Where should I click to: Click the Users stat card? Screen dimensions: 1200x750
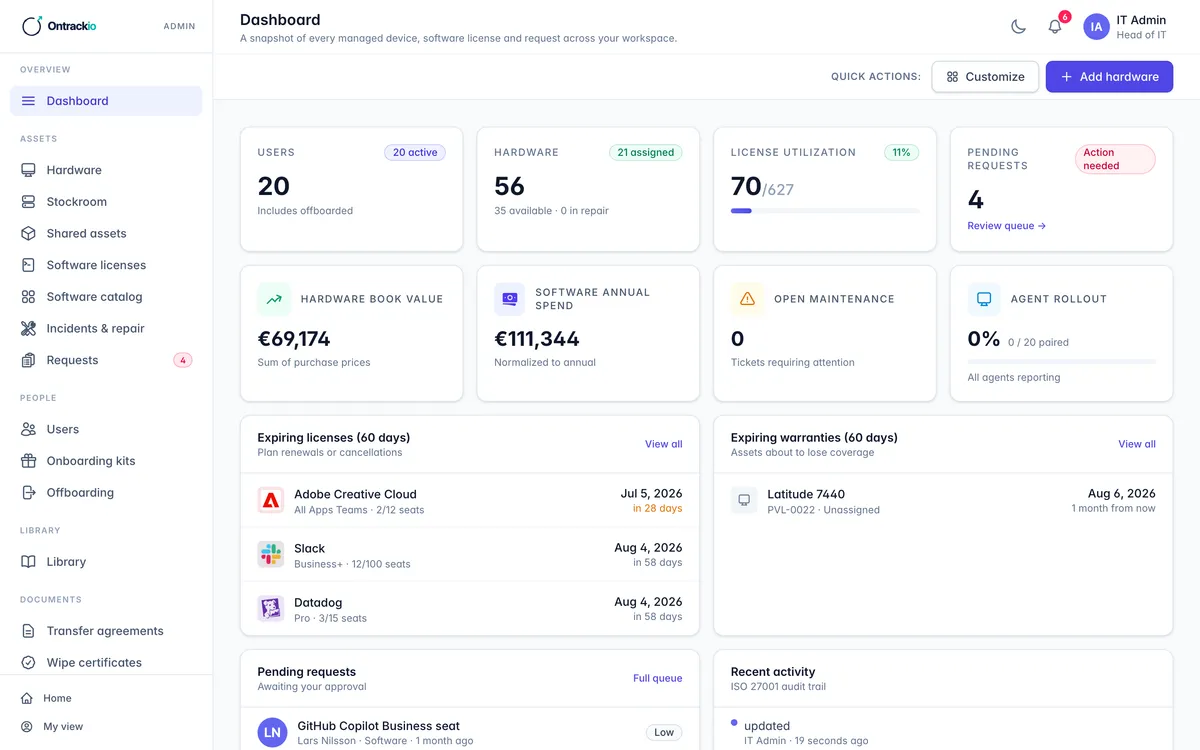point(352,189)
